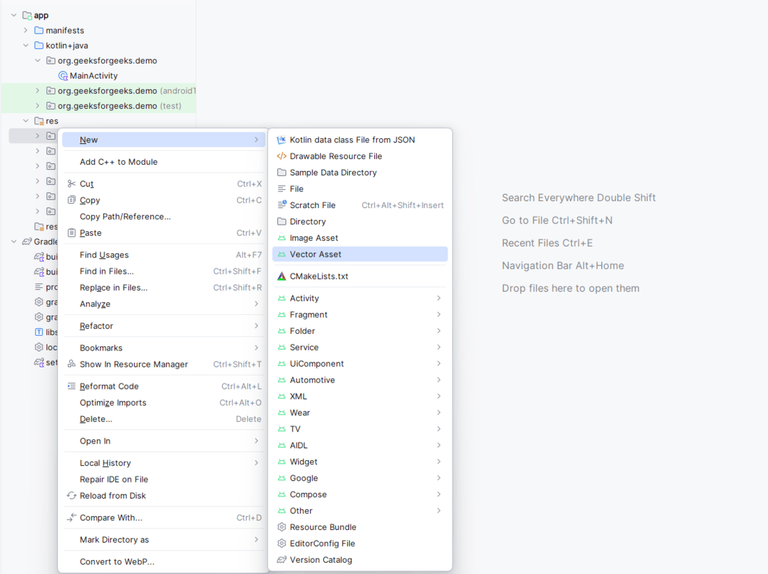
Task: Click the Gradle Scripts elephant icon
Action: 27,241
